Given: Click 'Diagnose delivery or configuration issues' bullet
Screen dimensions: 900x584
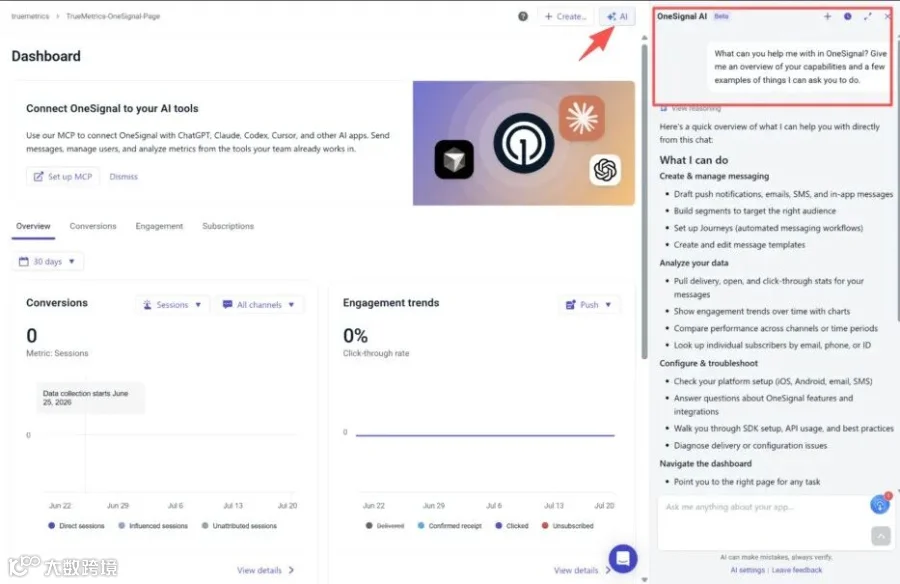Looking at the screenshot, I should click(x=750, y=446).
